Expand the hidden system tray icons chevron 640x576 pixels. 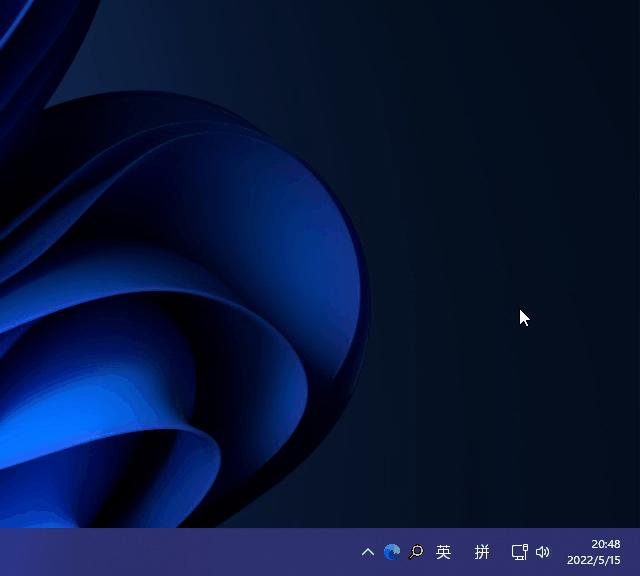pyautogui.click(x=367, y=552)
